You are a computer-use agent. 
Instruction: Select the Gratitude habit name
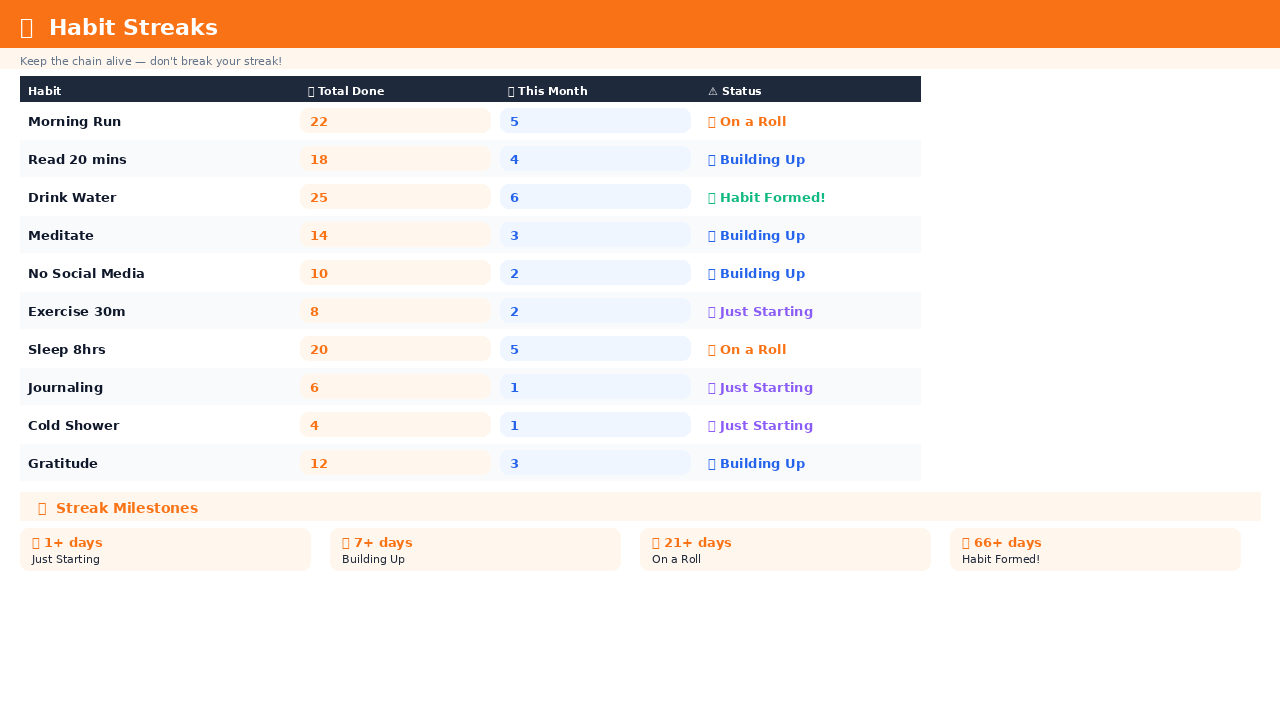pos(63,464)
